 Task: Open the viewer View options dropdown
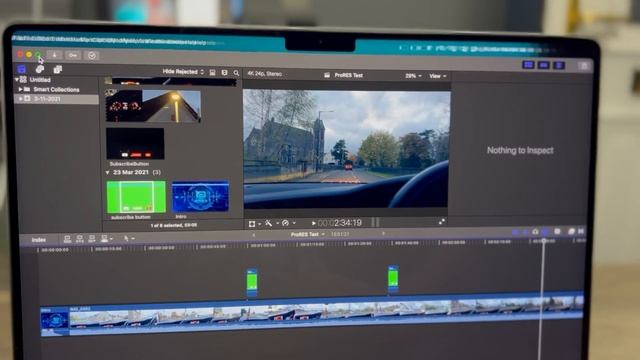click(438, 76)
